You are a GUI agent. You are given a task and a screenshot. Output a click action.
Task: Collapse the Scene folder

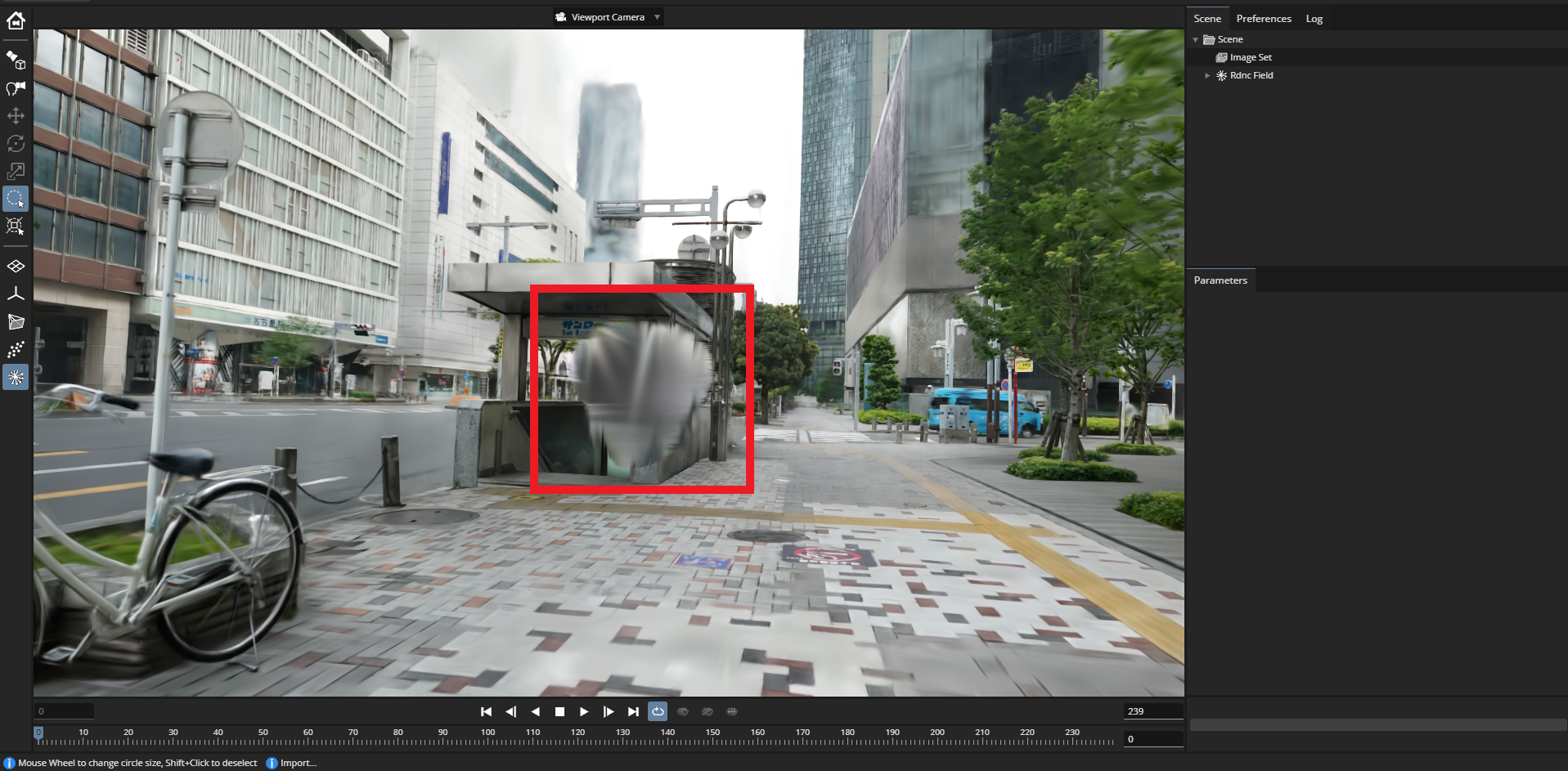point(1196,38)
